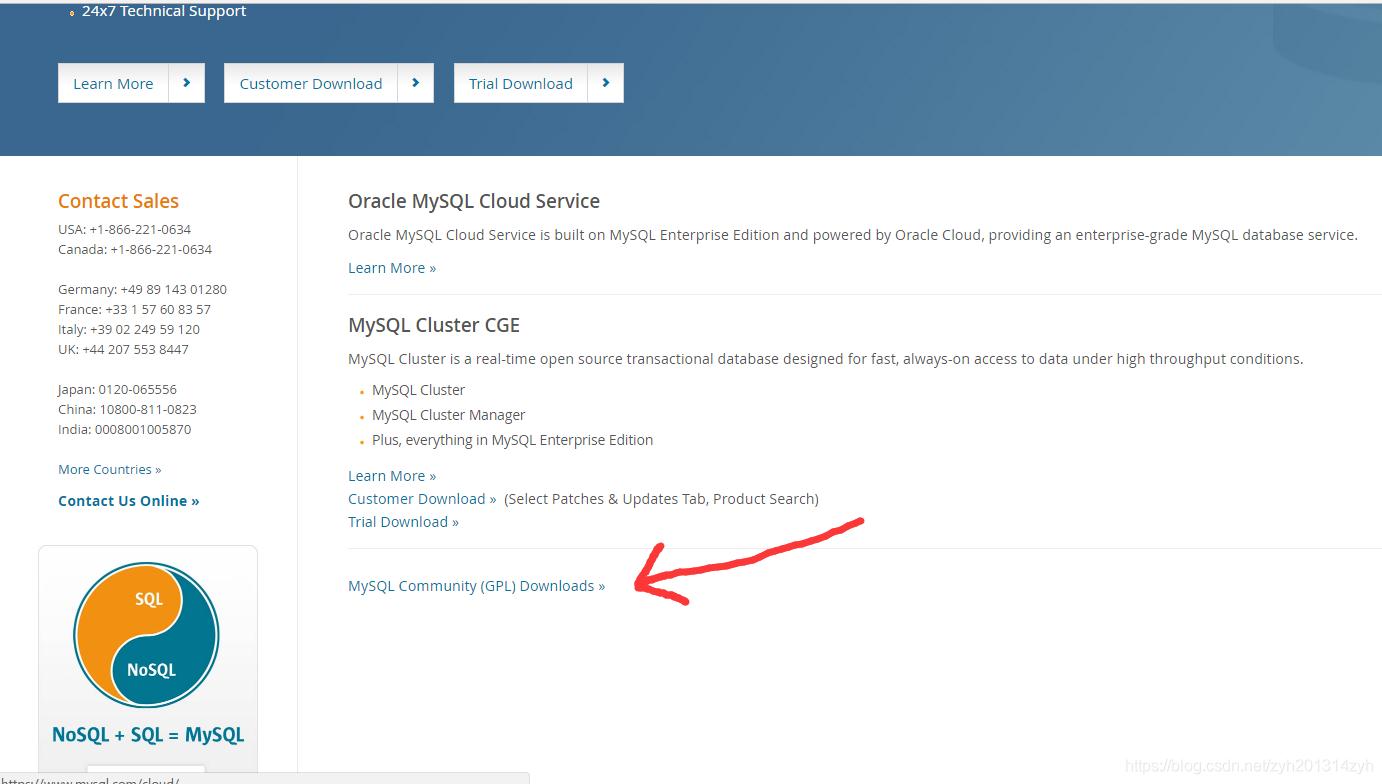Click the Contact Sales heading
The width and height of the screenshot is (1382, 784).
118,201
